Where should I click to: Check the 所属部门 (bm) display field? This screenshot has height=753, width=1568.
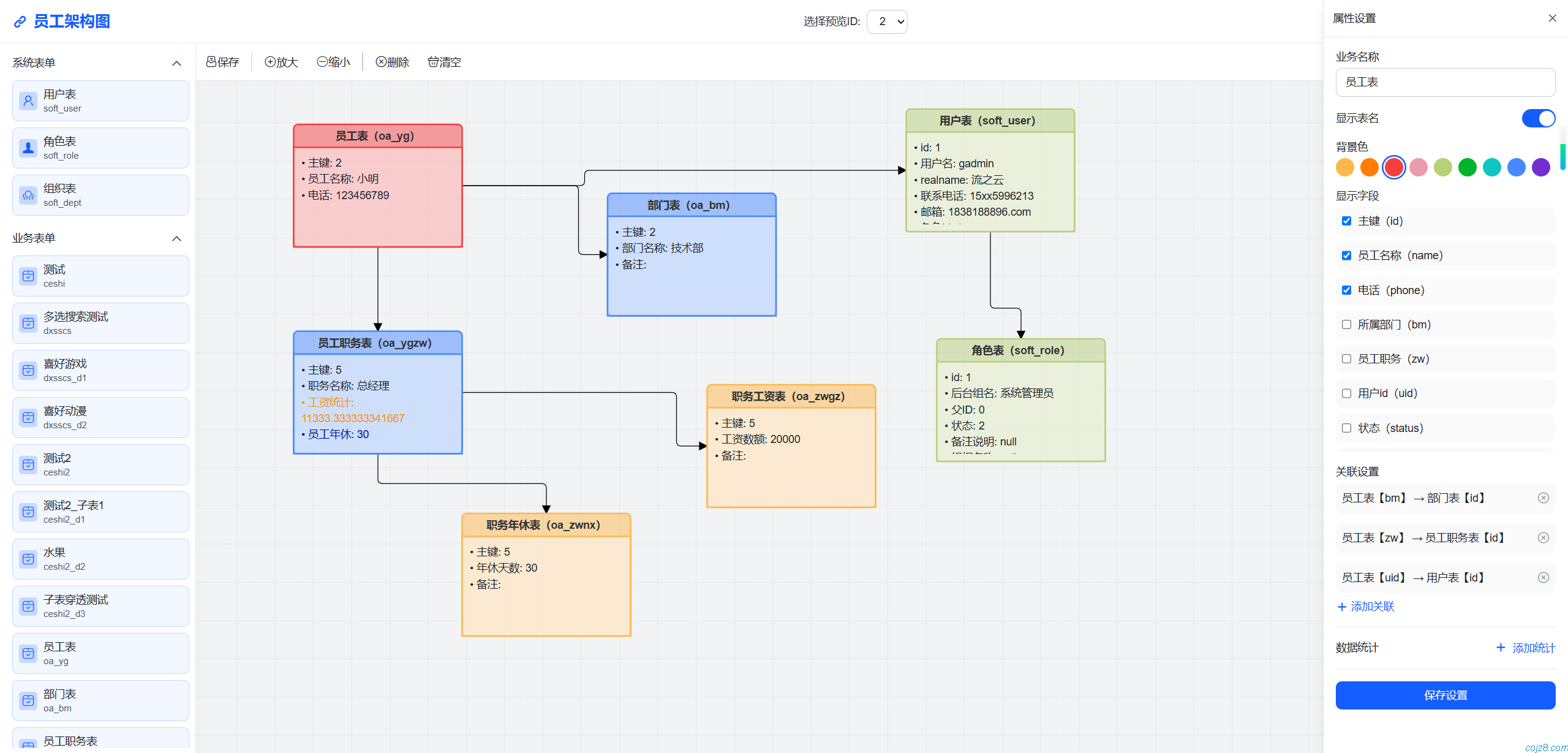click(x=1346, y=324)
